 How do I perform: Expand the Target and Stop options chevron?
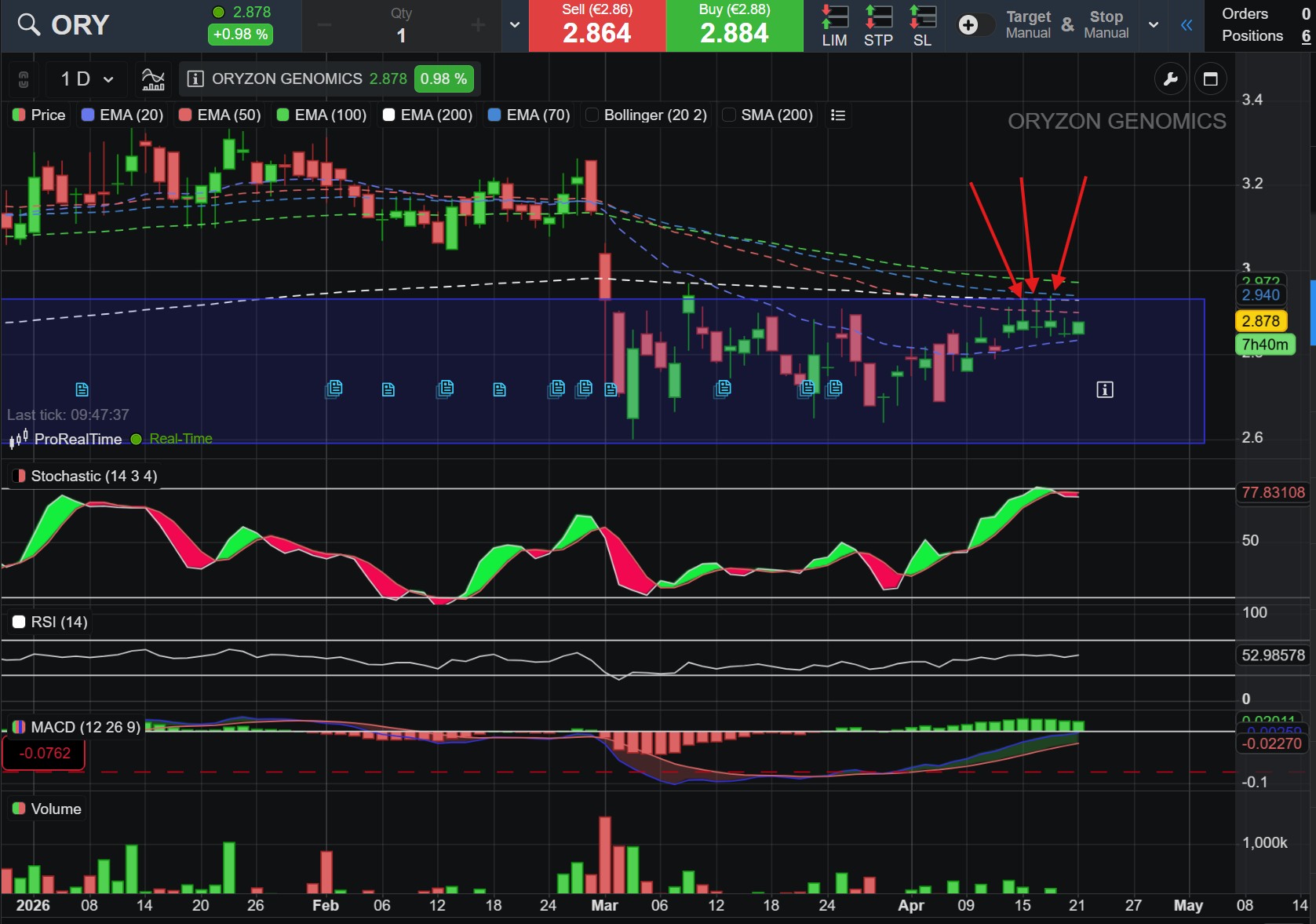pyautogui.click(x=1153, y=25)
